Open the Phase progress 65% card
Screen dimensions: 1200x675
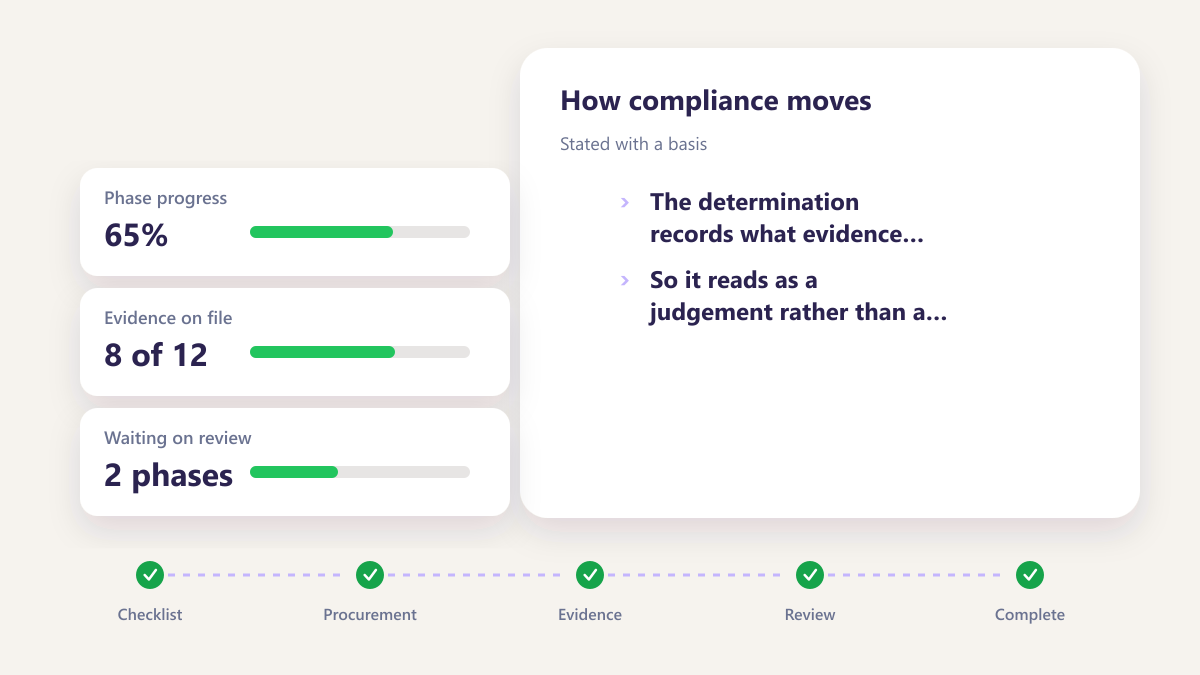[x=295, y=222]
